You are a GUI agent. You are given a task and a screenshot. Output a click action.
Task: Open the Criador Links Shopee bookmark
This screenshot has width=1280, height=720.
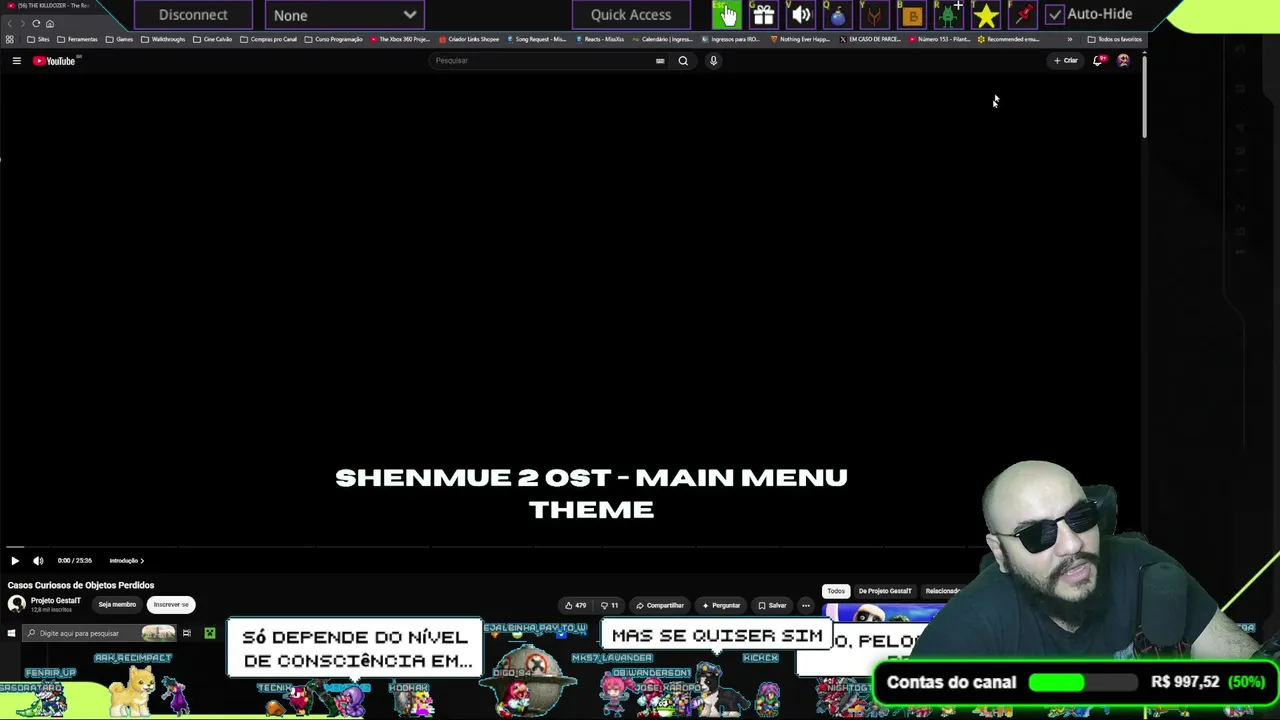coord(470,39)
